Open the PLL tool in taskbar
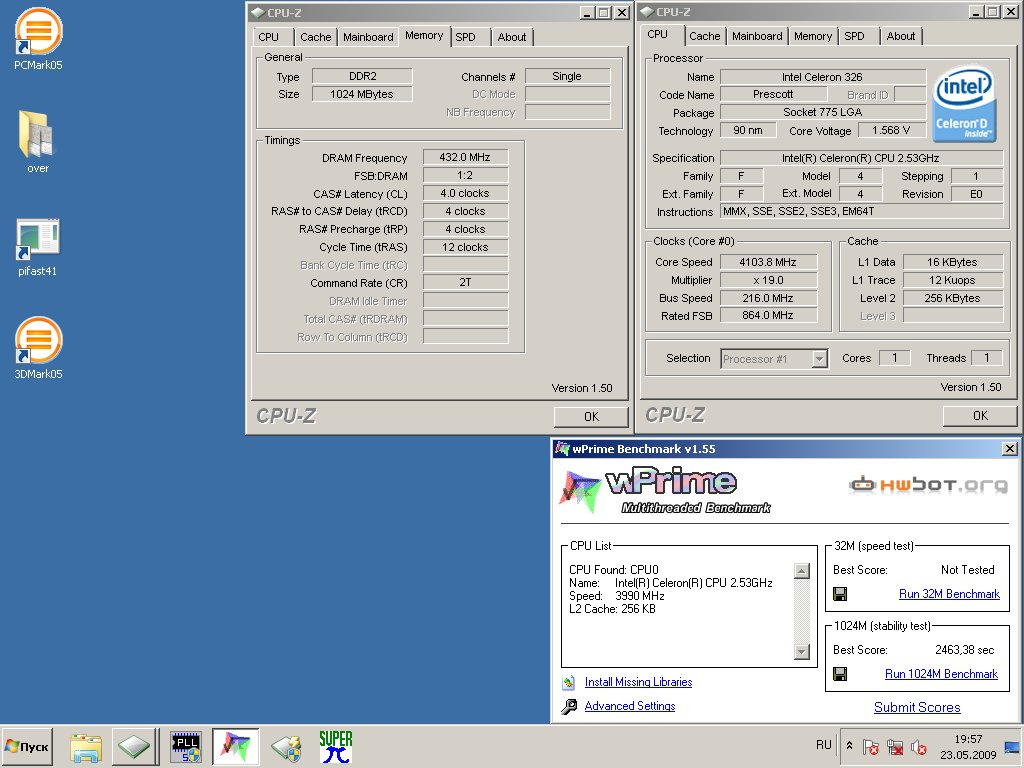 point(185,747)
